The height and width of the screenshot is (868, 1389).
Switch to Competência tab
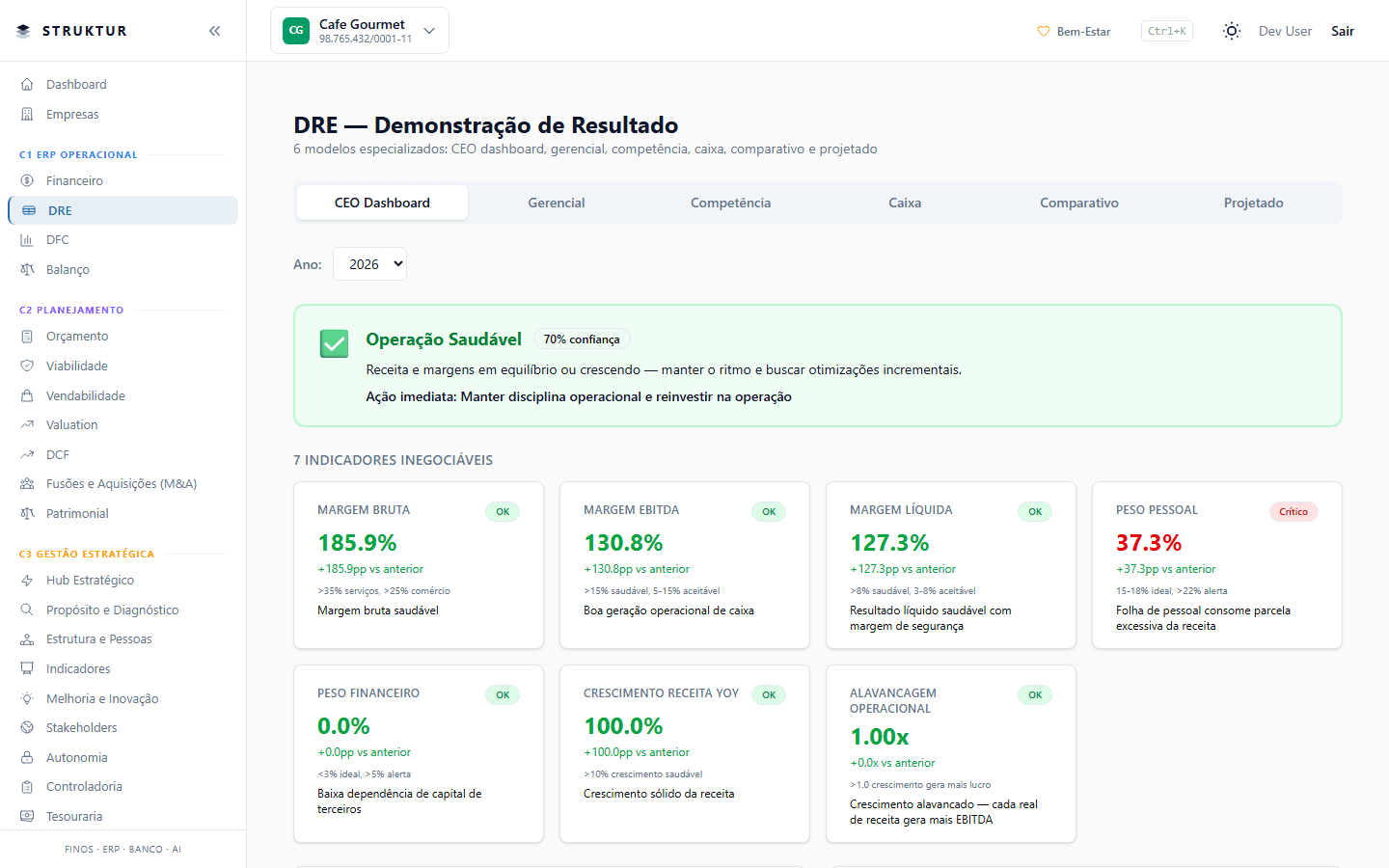[x=730, y=203]
